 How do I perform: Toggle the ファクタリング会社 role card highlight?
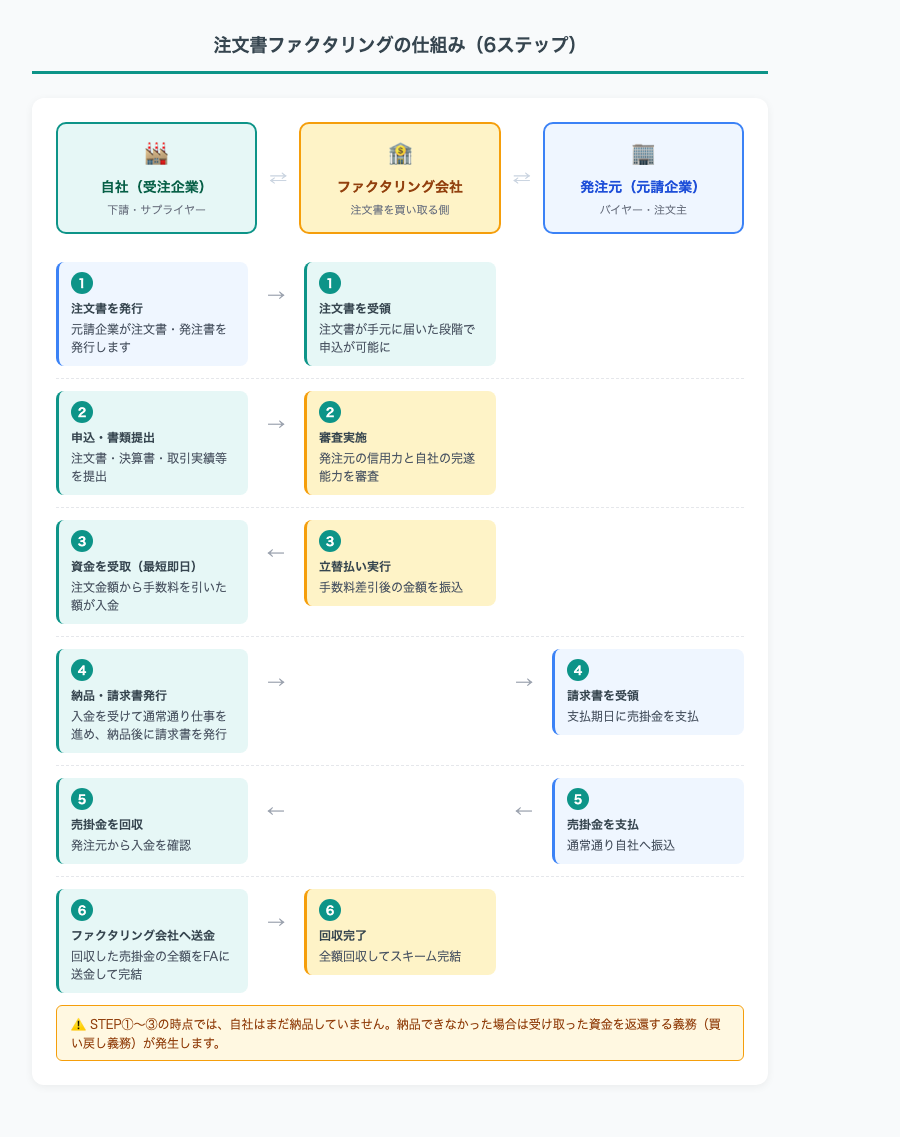[400, 177]
